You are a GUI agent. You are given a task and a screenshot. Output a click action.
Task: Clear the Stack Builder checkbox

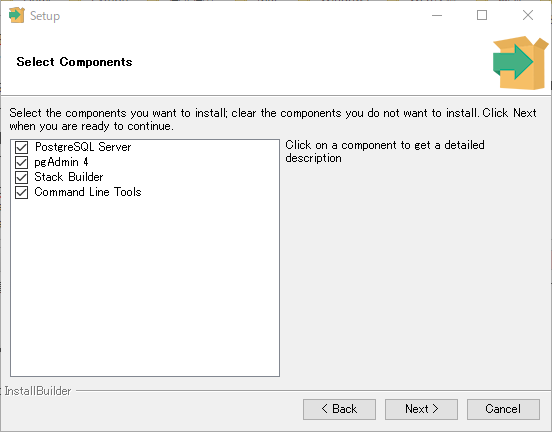pos(21,177)
